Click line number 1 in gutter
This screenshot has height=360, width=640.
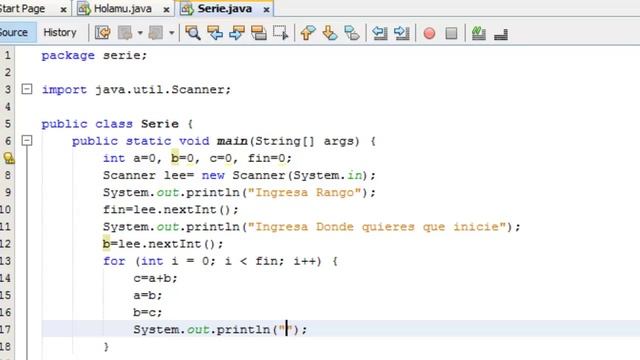[7, 55]
